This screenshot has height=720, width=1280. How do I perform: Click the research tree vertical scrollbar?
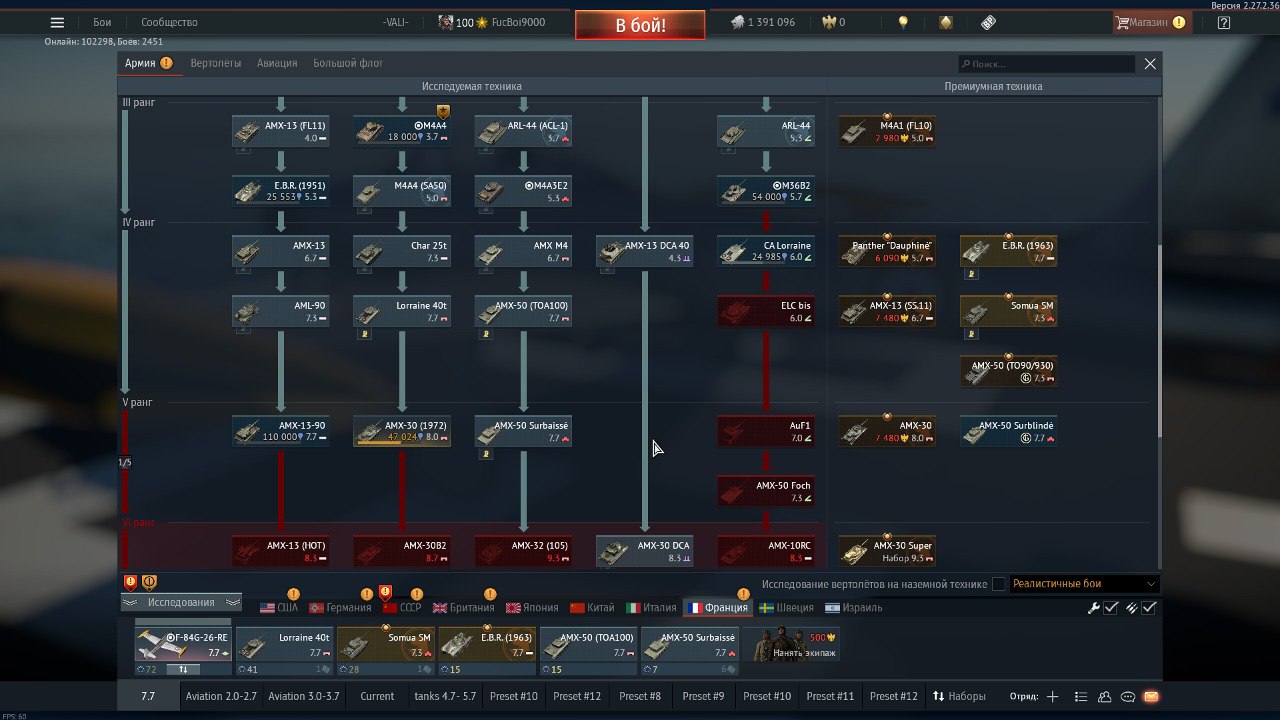click(x=1159, y=340)
